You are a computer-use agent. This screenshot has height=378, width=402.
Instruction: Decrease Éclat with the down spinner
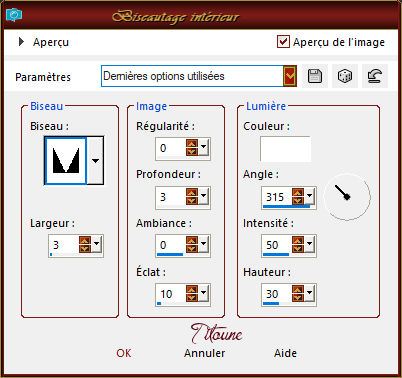[x=192, y=298]
